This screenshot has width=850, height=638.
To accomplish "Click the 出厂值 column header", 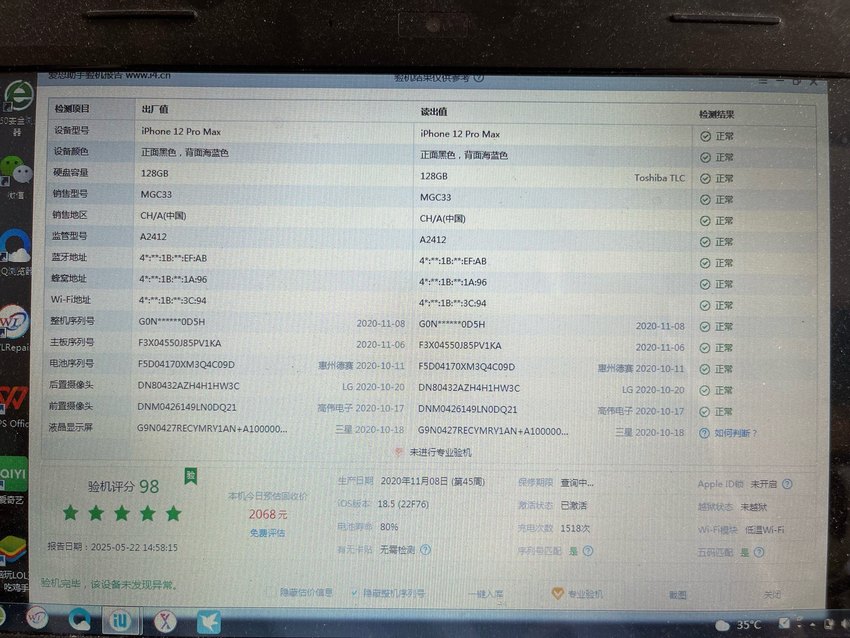I will (155, 109).
